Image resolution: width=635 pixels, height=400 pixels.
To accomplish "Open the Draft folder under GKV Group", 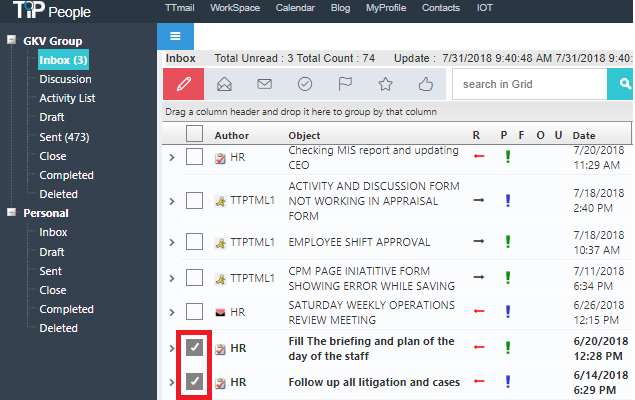I will [52, 117].
